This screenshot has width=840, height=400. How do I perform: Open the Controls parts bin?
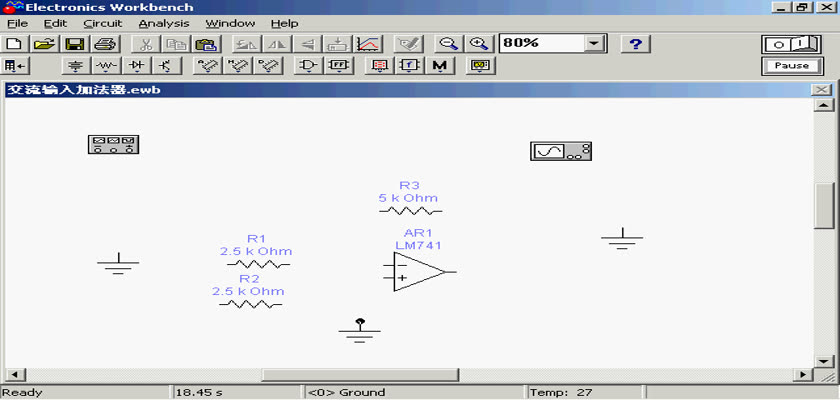pyautogui.click(x=409, y=66)
